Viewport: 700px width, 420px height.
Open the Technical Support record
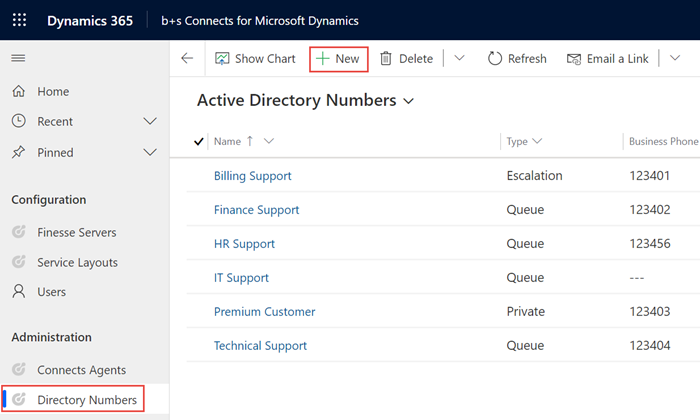coord(260,345)
